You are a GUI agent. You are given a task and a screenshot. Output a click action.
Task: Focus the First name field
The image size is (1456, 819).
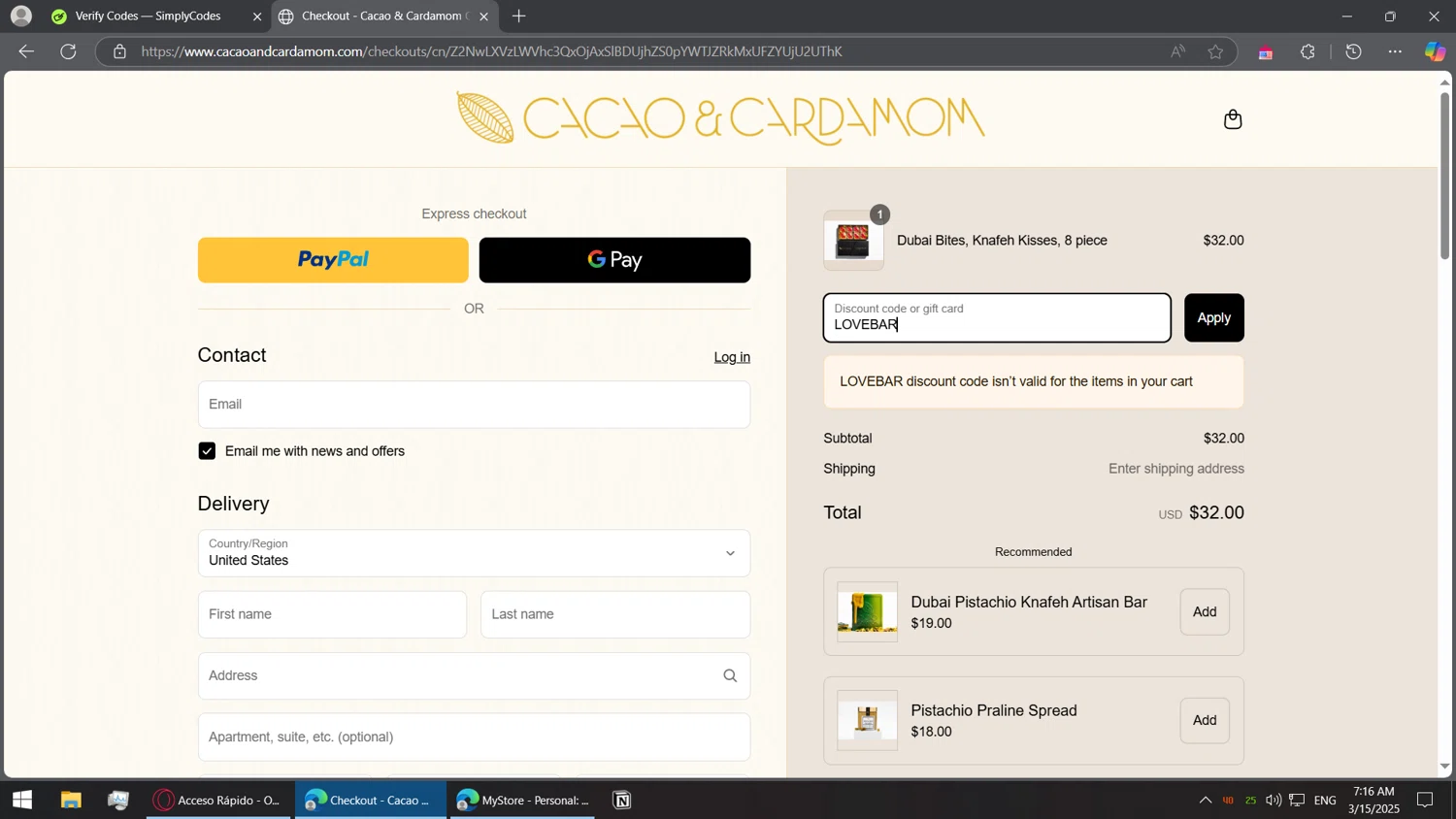pyautogui.click(x=332, y=614)
